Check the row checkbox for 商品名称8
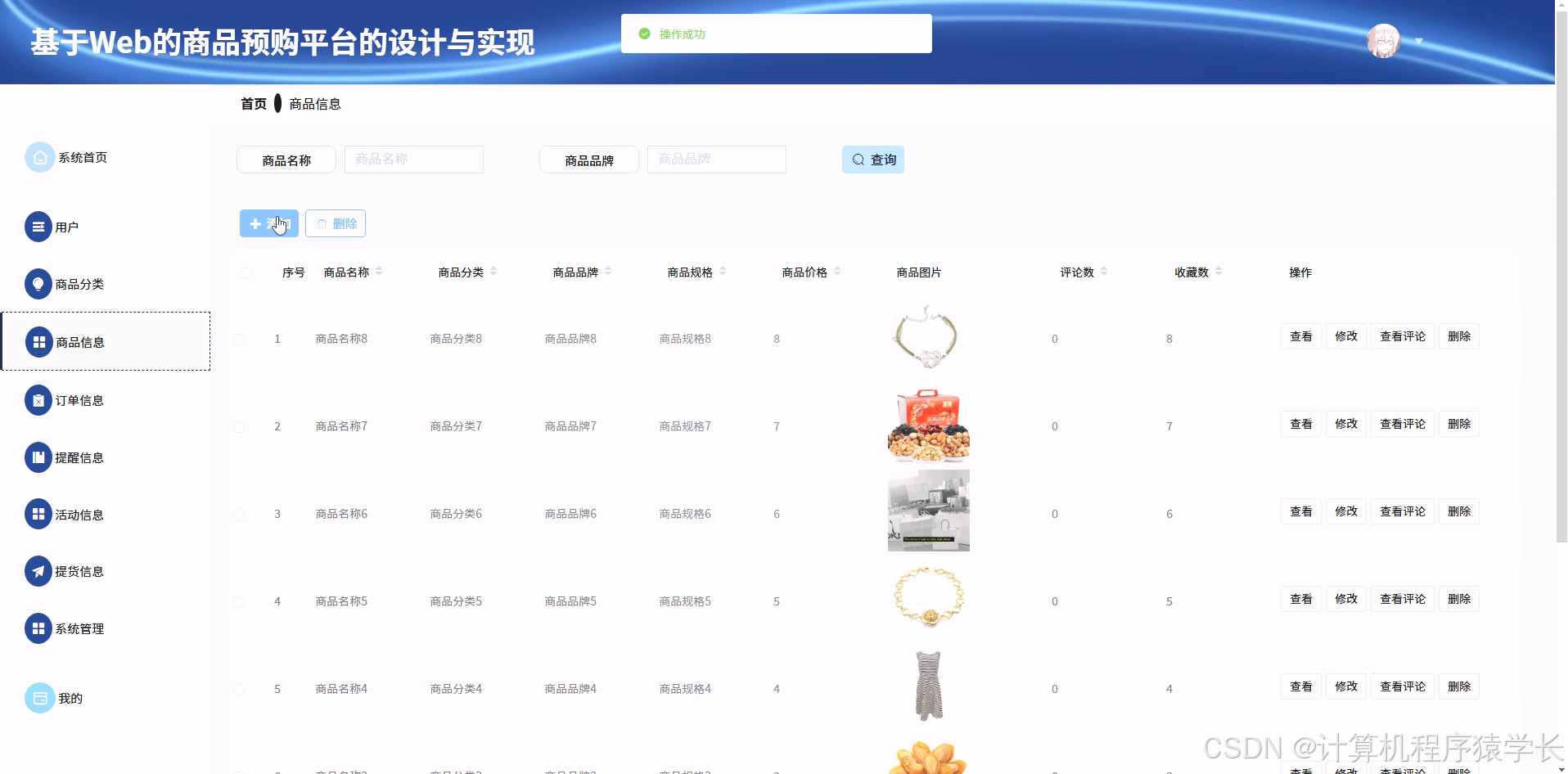This screenshot has width=1568, height=774. [x=239, y=338]
